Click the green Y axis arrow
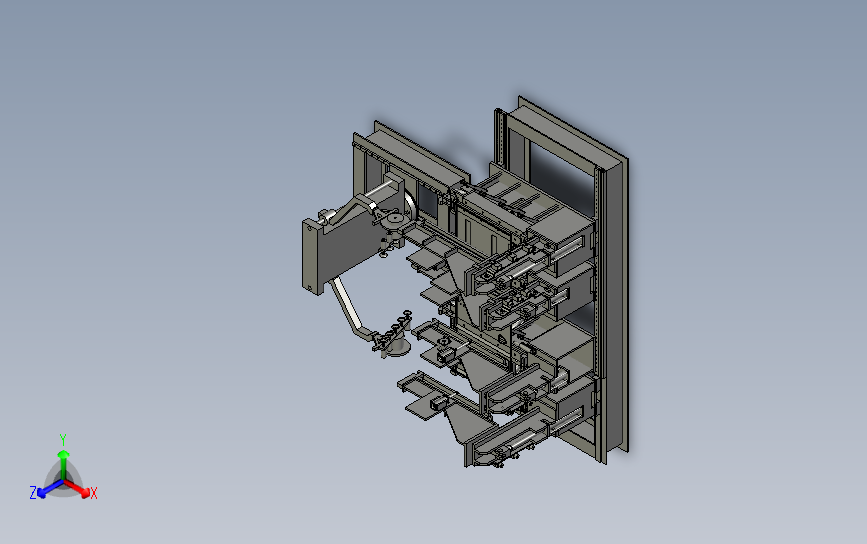Image resolution: width=867 pixels, height=544 pixels. 64,465
